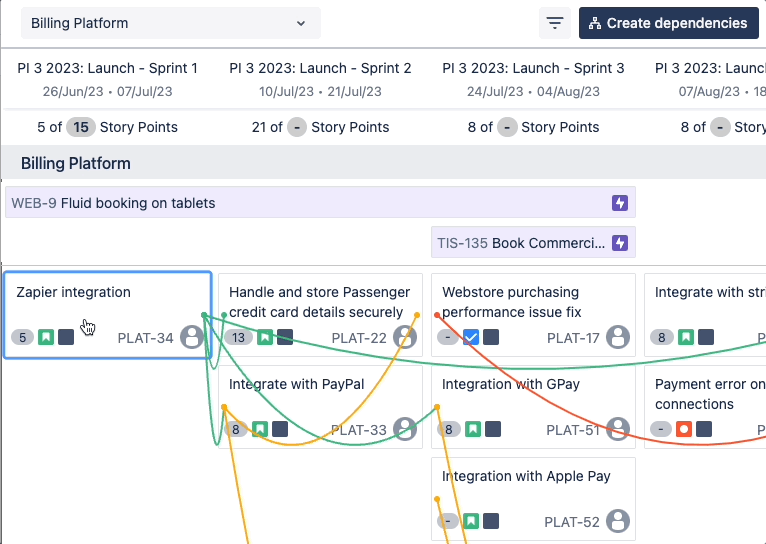Open the filter options icon

[554, 23]
